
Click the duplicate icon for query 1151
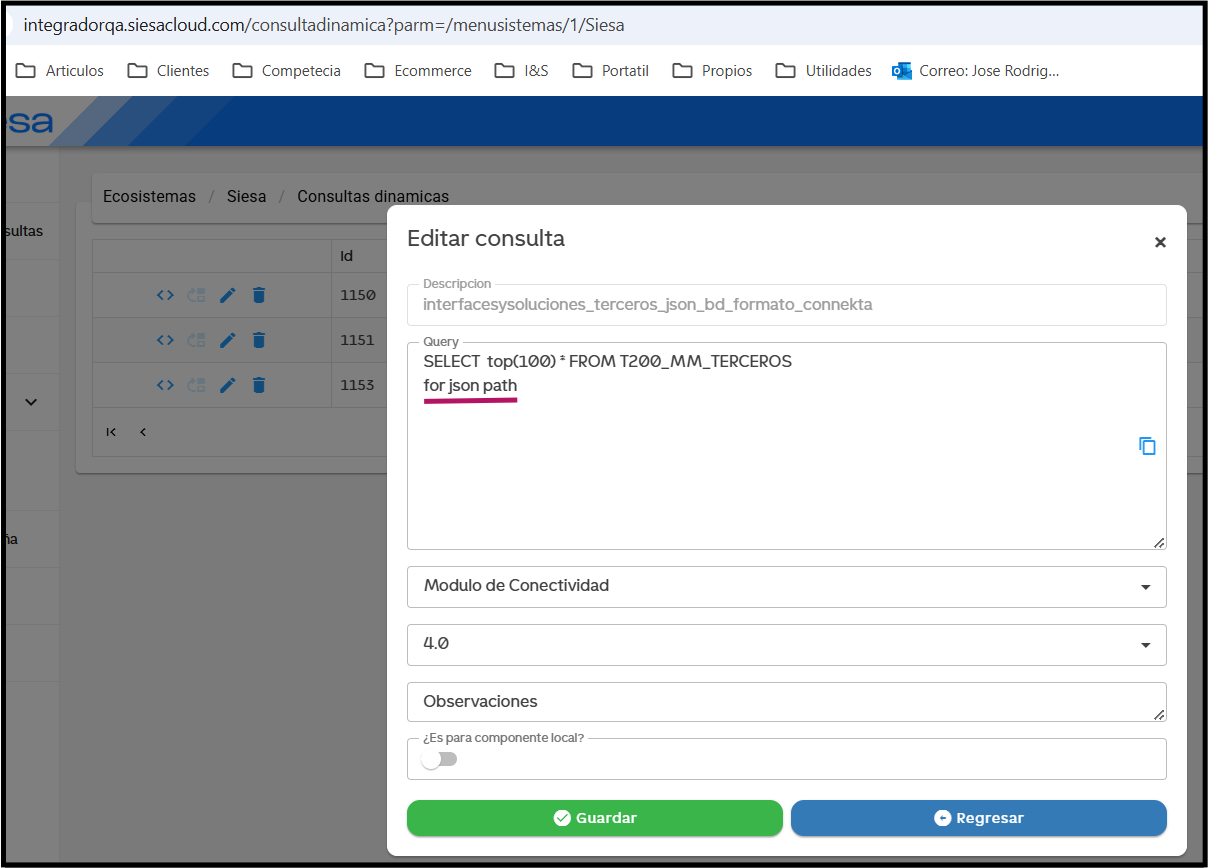[196, 340]
